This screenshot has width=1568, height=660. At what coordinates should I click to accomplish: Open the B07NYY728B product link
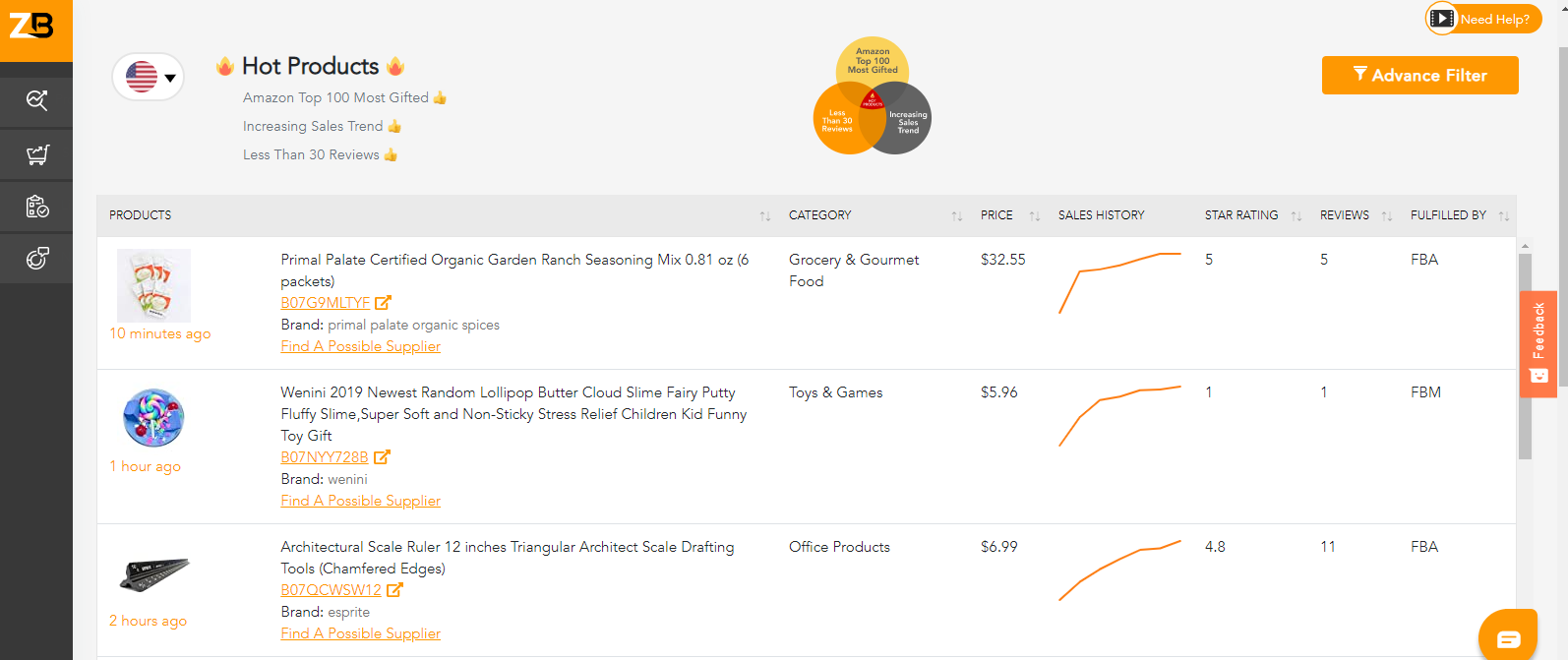click(324, 457)
